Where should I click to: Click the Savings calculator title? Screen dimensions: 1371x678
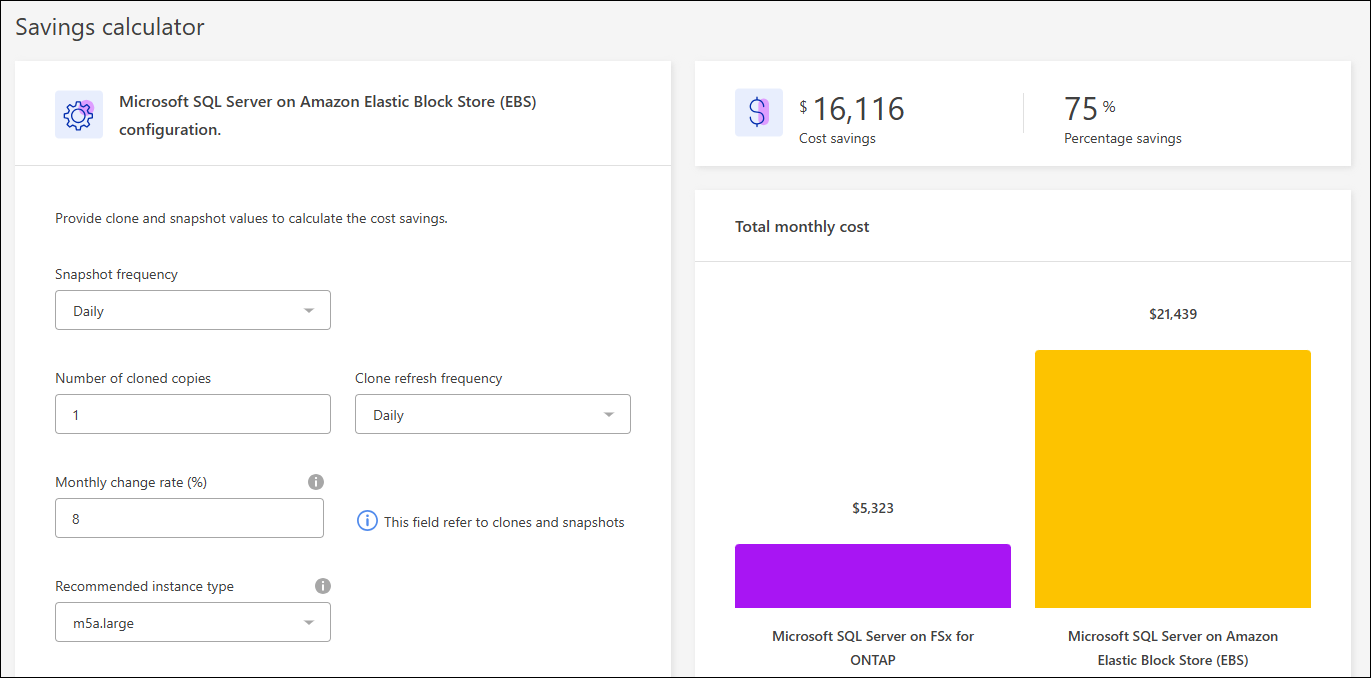[110, 27]
